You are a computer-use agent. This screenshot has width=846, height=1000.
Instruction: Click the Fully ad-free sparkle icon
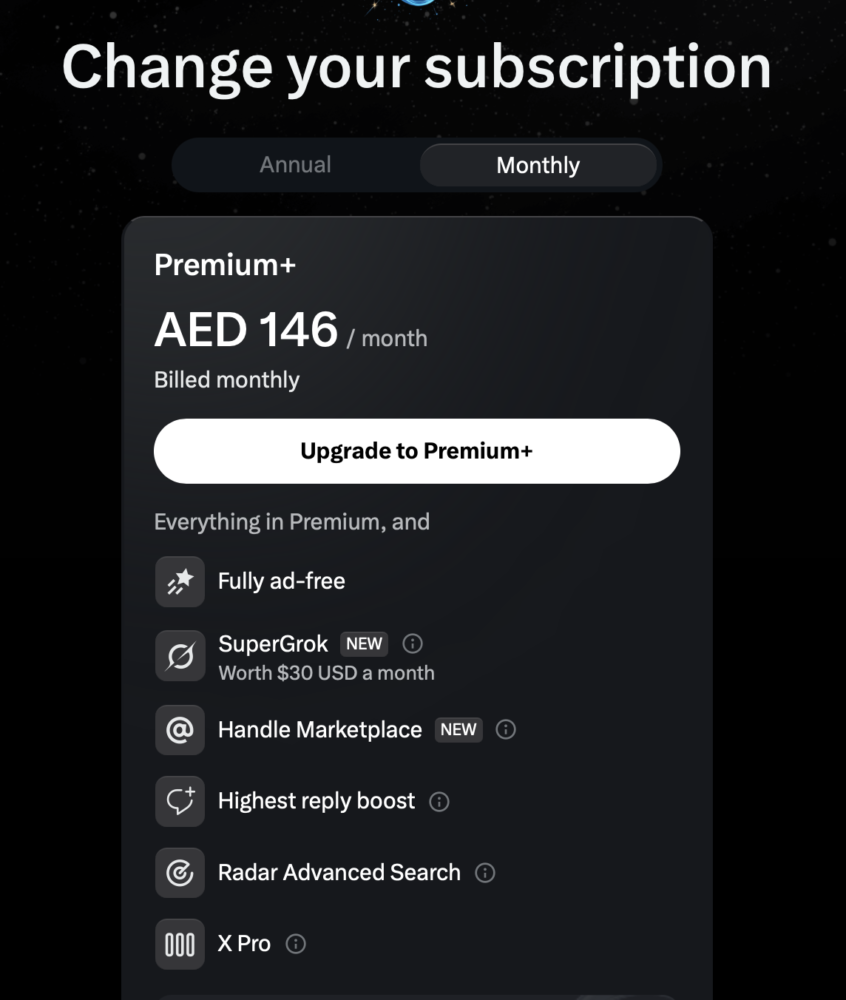(x=180, y=582)
